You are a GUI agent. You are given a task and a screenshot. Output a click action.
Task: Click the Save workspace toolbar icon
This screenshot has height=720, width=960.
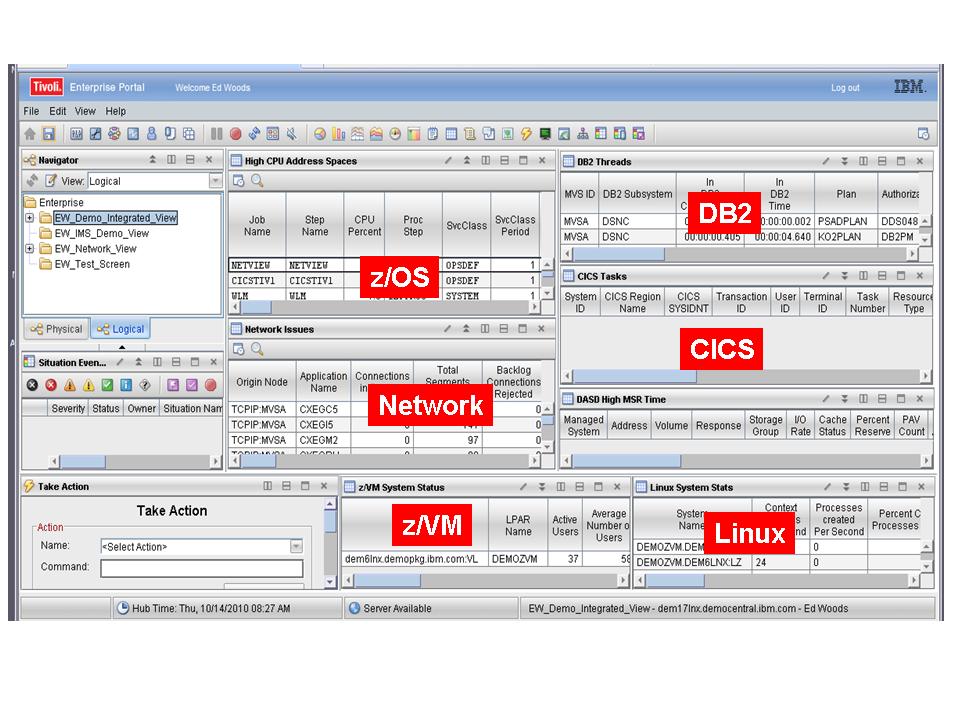[x=48, y=133]
